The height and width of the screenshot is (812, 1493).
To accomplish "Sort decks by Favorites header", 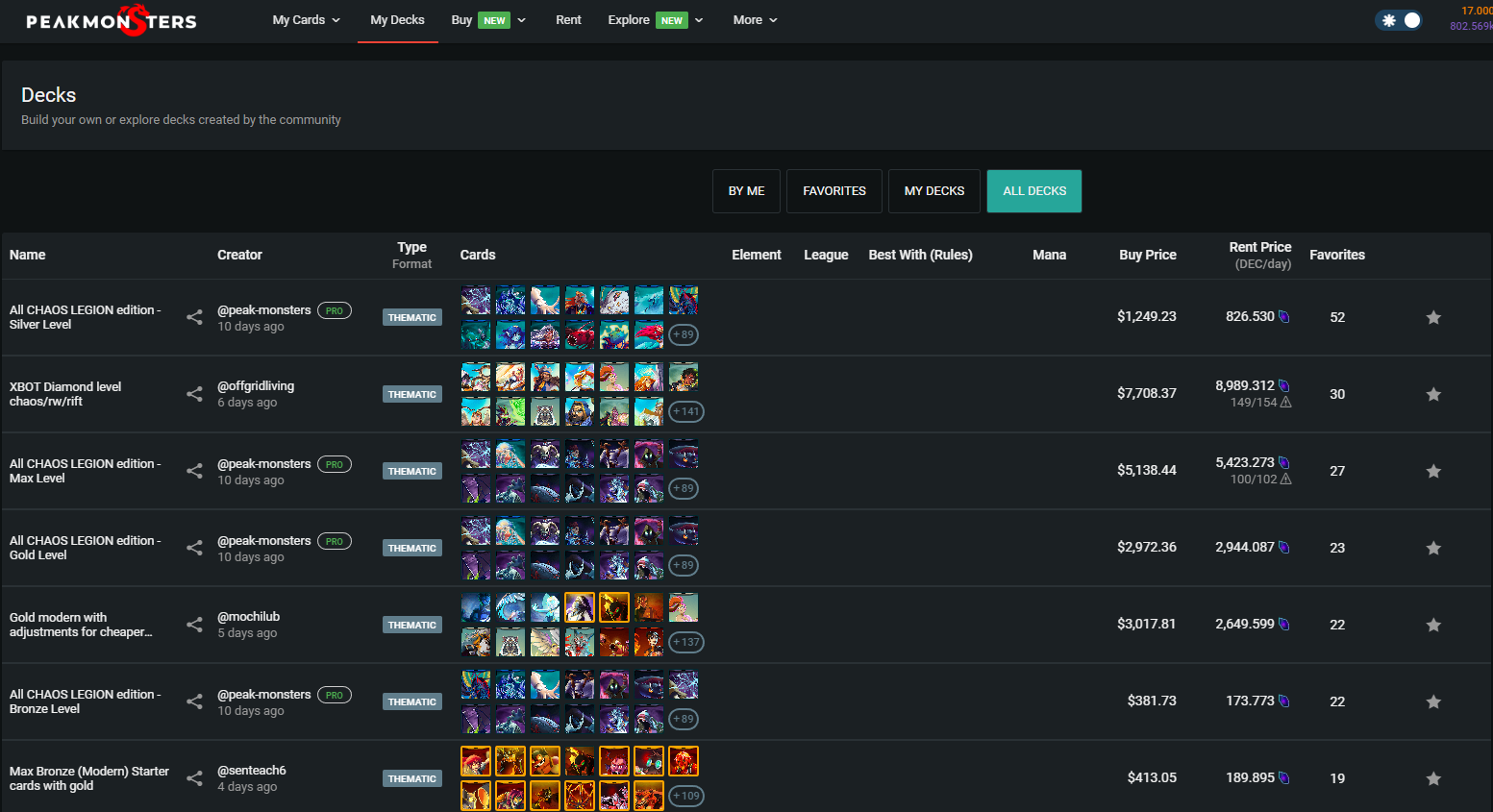I will tap(1337, 255).
